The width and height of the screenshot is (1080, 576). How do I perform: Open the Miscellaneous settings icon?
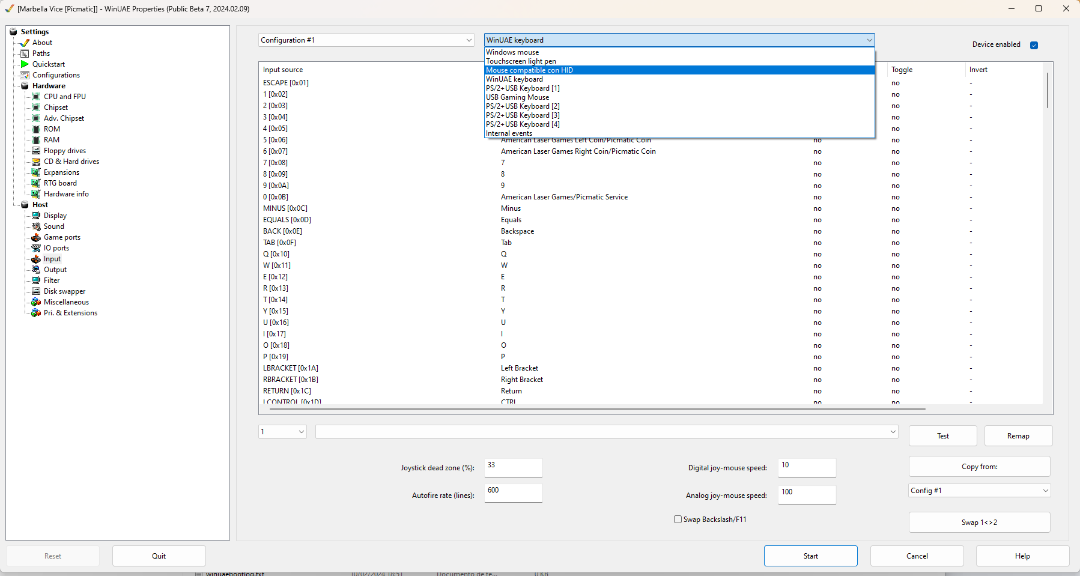(x=36, y=302)
